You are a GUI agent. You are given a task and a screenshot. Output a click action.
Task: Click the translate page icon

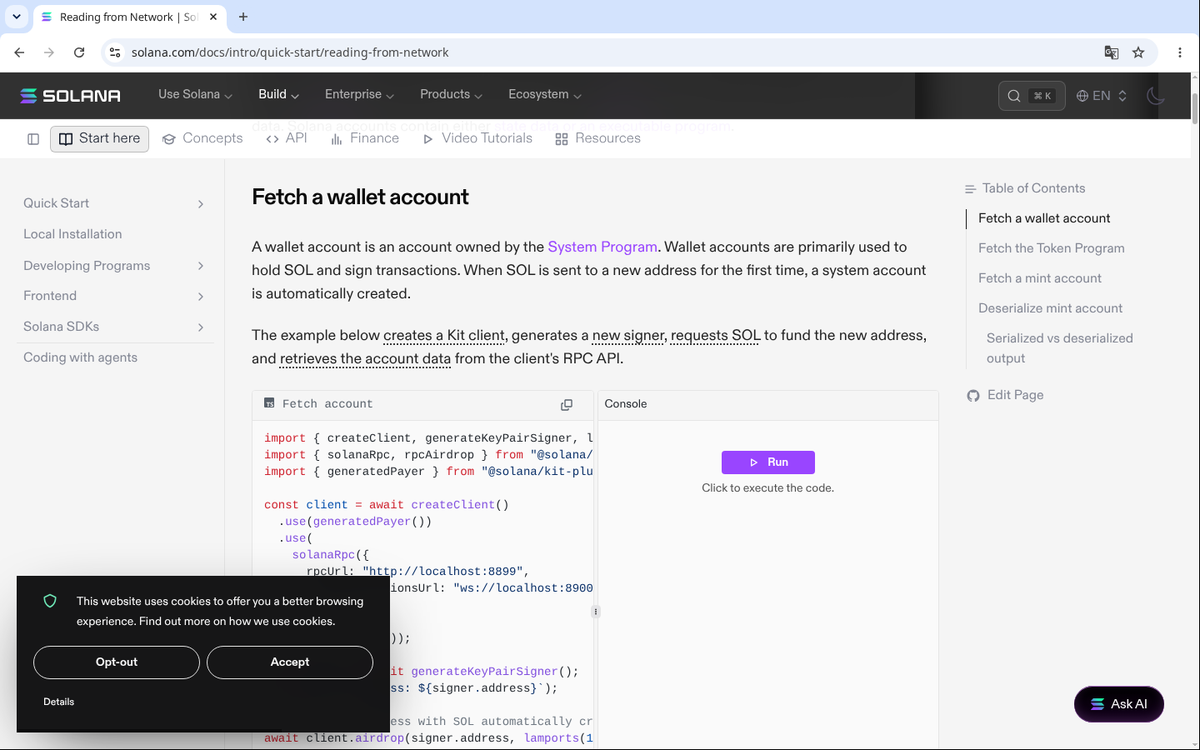pos(1111,52)
